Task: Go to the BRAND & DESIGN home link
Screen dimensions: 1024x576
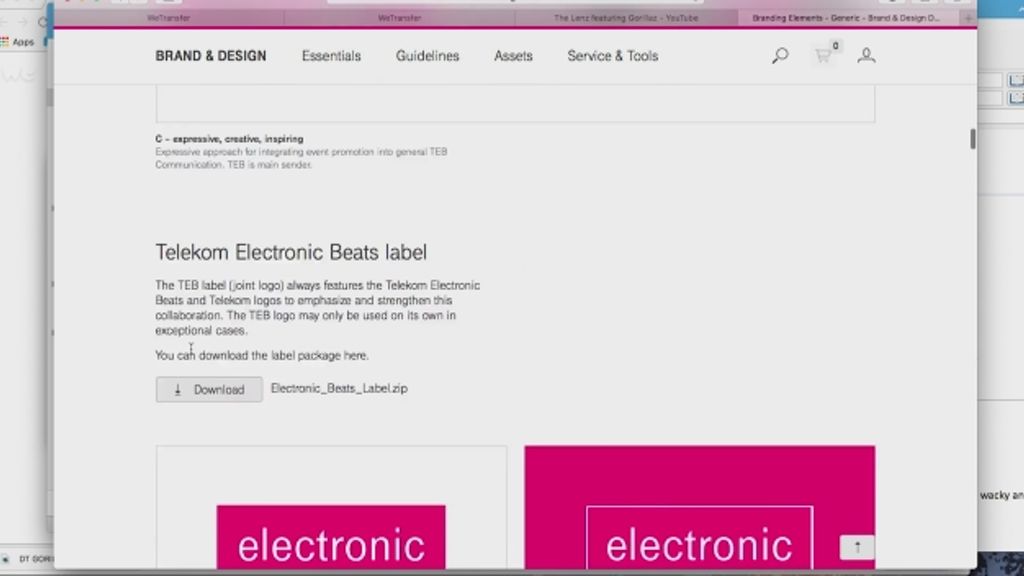Action: coord(211,56)
